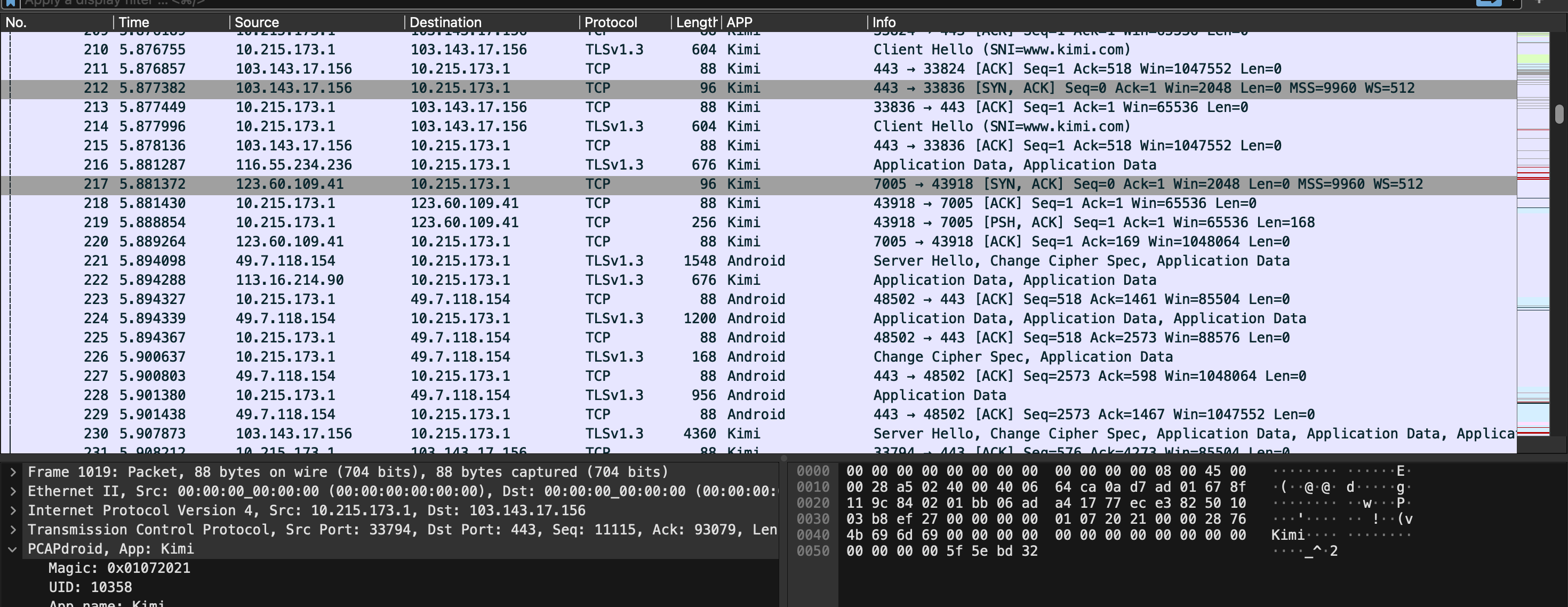Click the Magic: 0x01072021 field
The width and height of the screenshot is (1568, 607).
(x=119, y=568)
